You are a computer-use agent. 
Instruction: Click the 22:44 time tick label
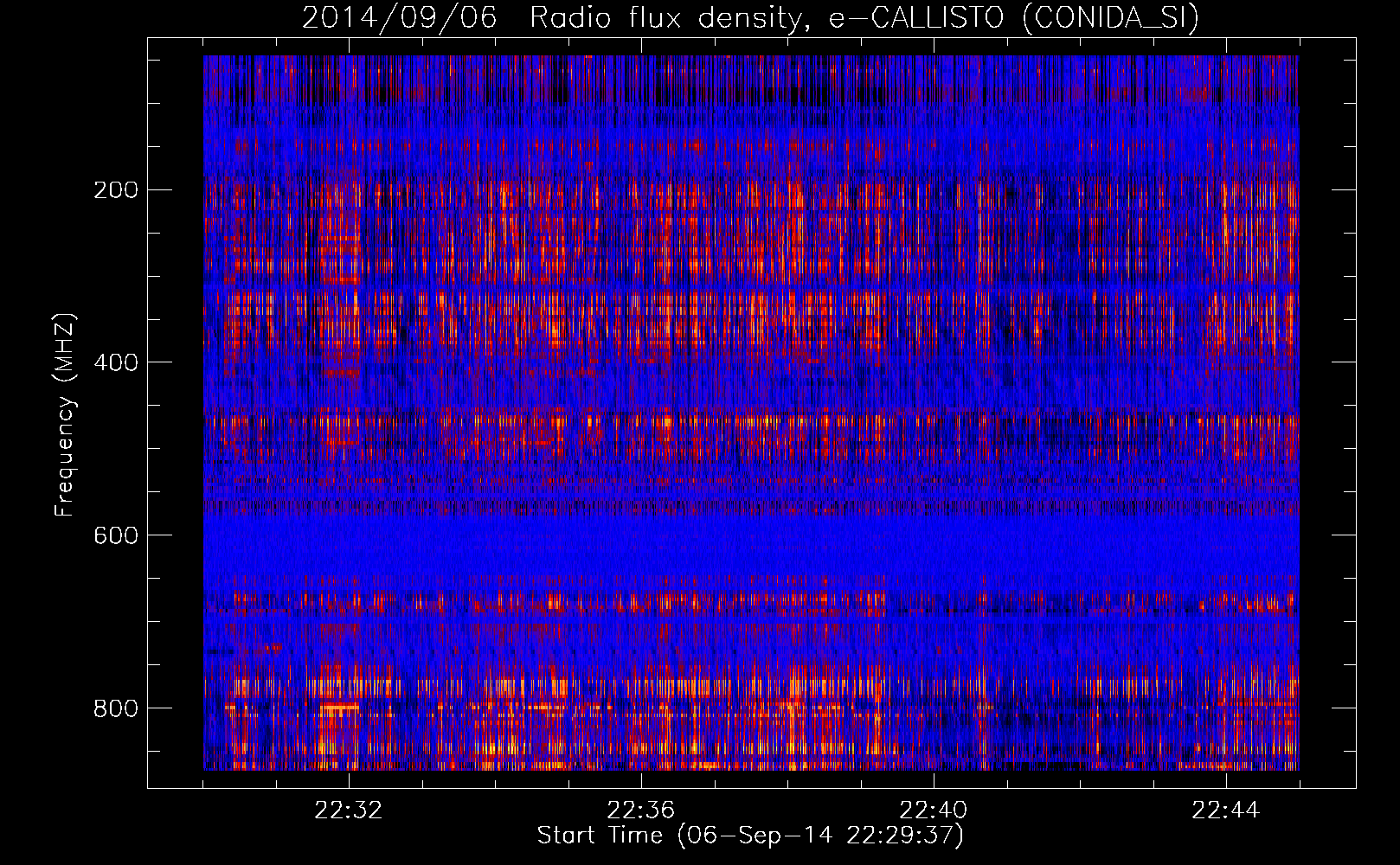pos(1226,811)
